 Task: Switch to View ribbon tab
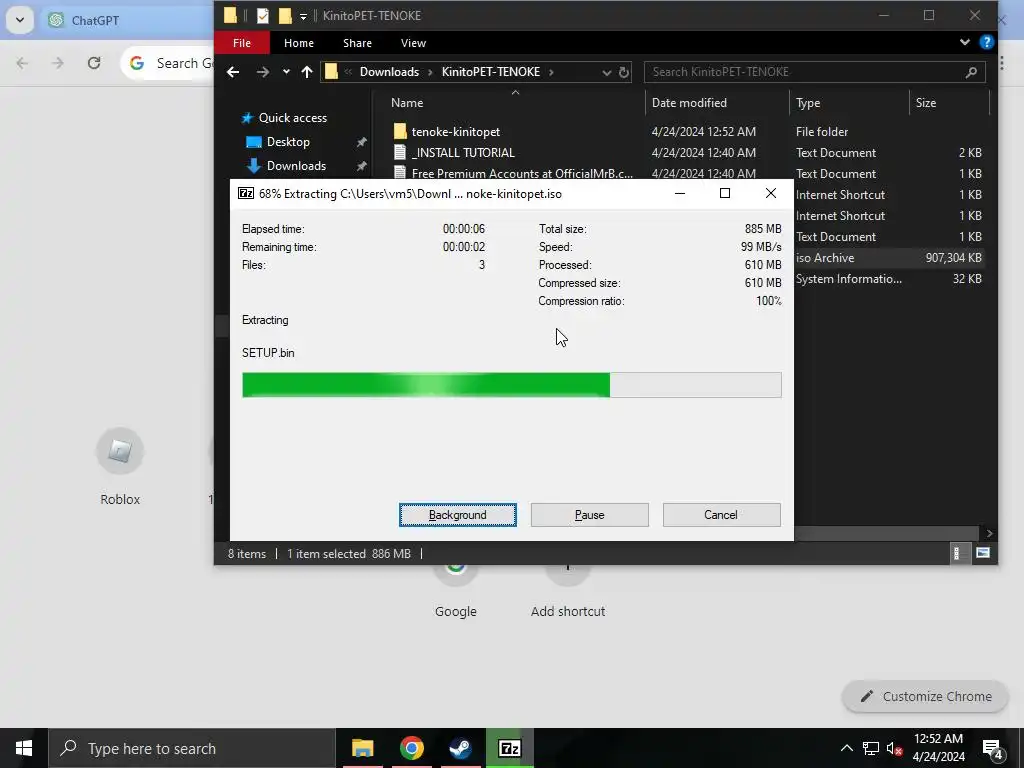pyautogui.click(x=413, y=43)
